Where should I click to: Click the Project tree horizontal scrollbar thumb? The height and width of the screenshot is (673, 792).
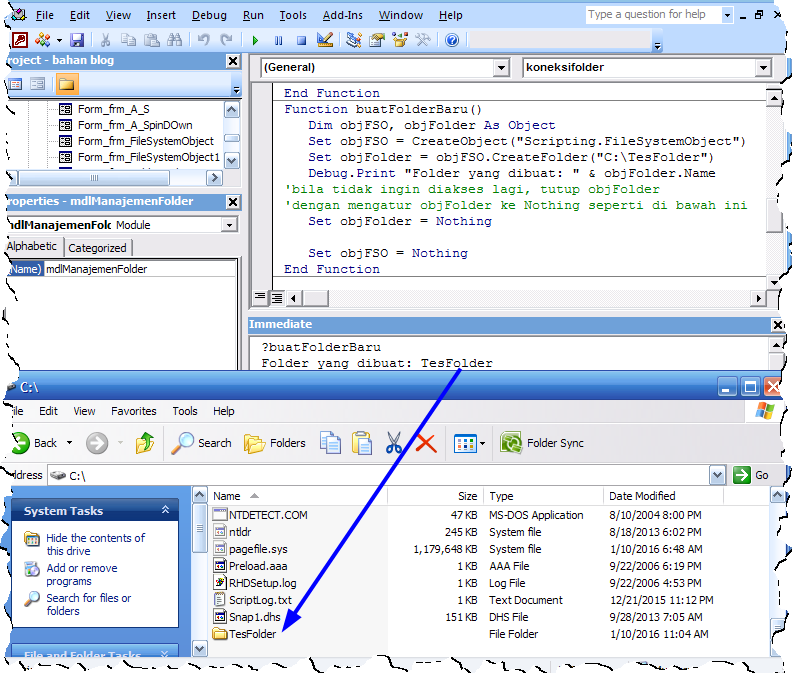pos(94,178)
